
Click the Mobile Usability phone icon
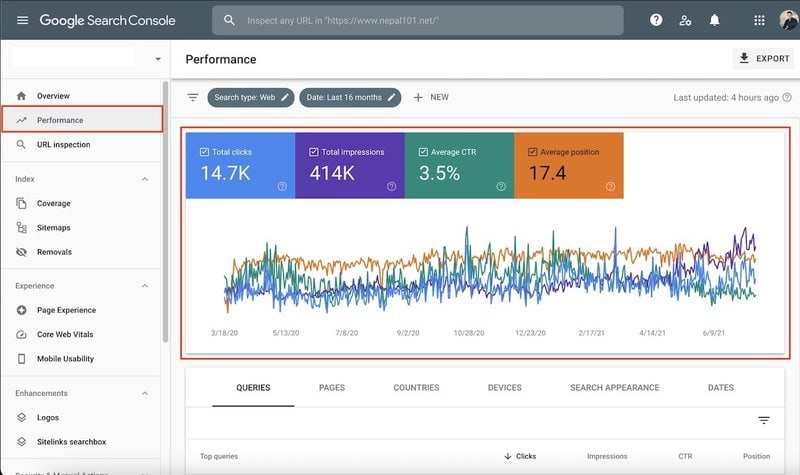[x=21, y=359]
